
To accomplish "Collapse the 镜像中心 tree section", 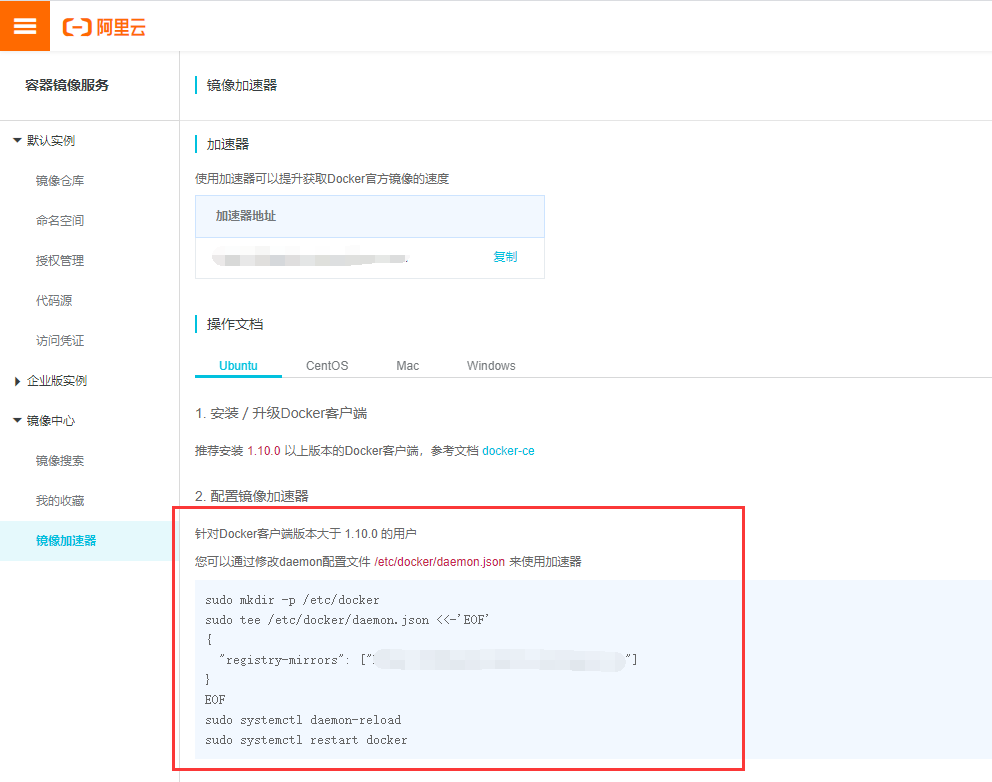I will pos(17,421).
